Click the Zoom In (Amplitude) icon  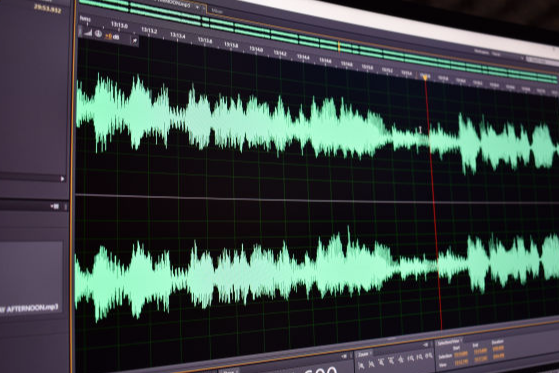coord(361,366)
